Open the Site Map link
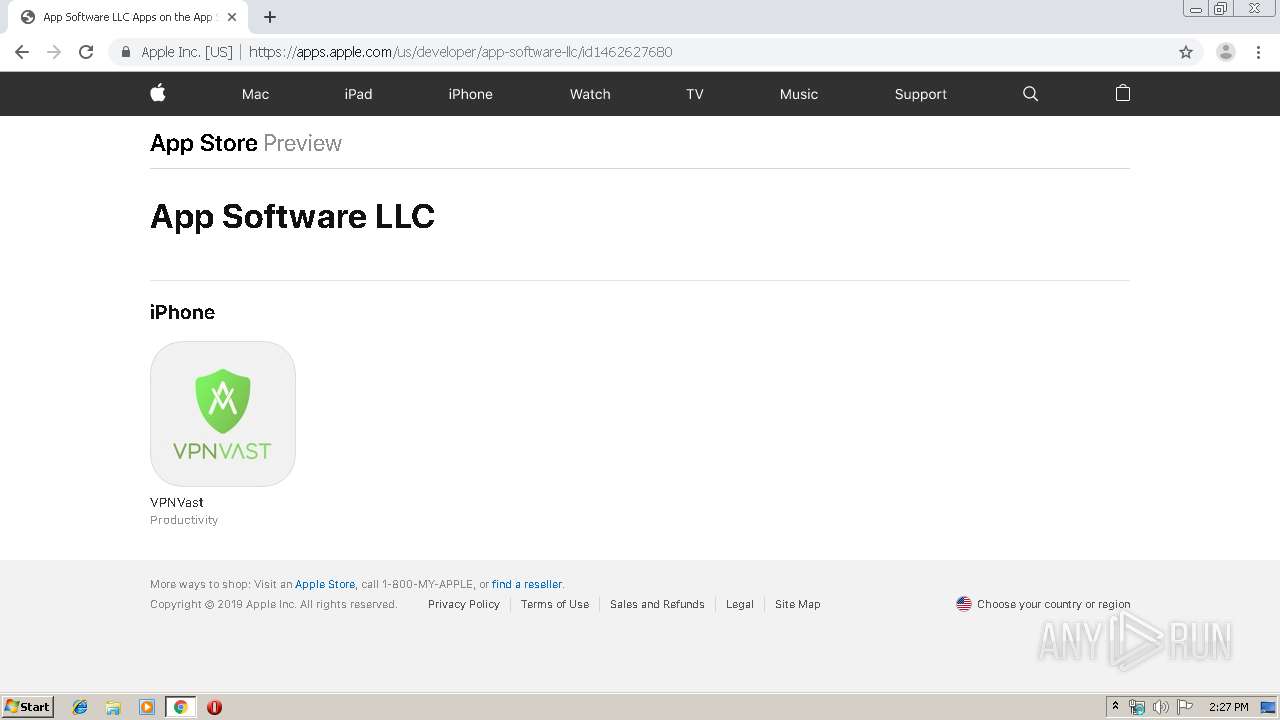The image size is (1280, 720). pyautogui.click(x=797, y=604)
